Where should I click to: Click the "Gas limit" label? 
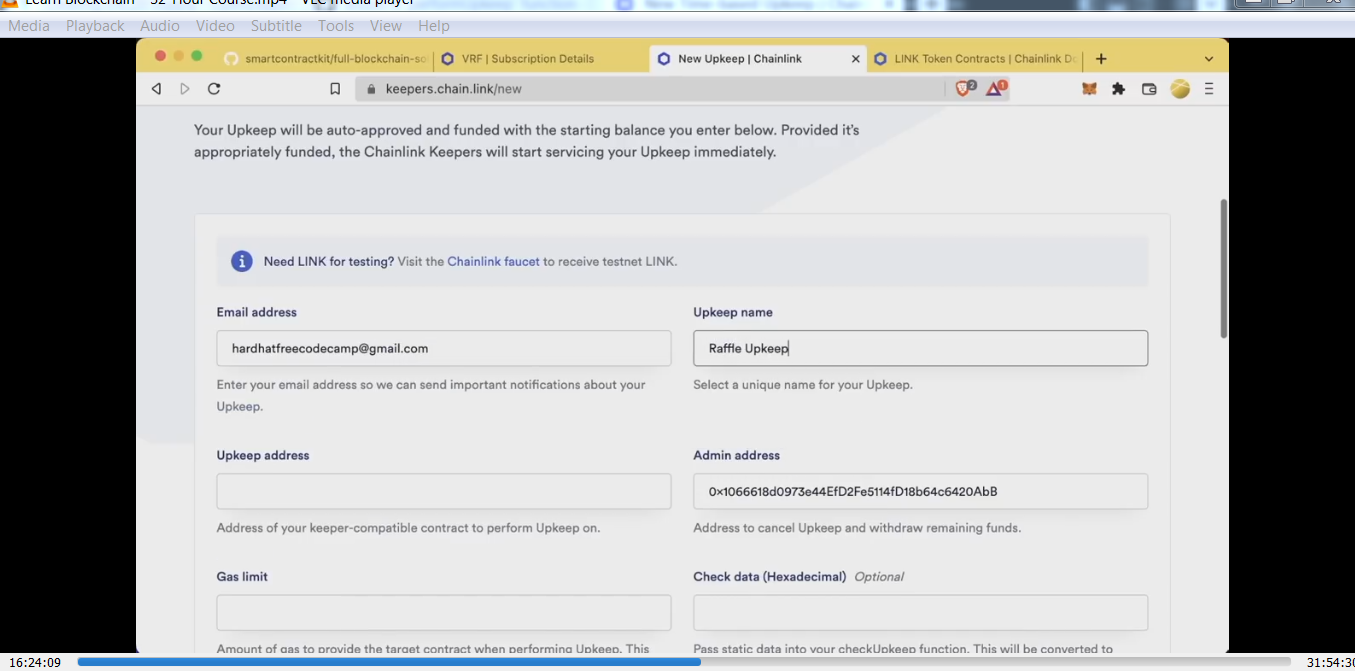(242, 576)
